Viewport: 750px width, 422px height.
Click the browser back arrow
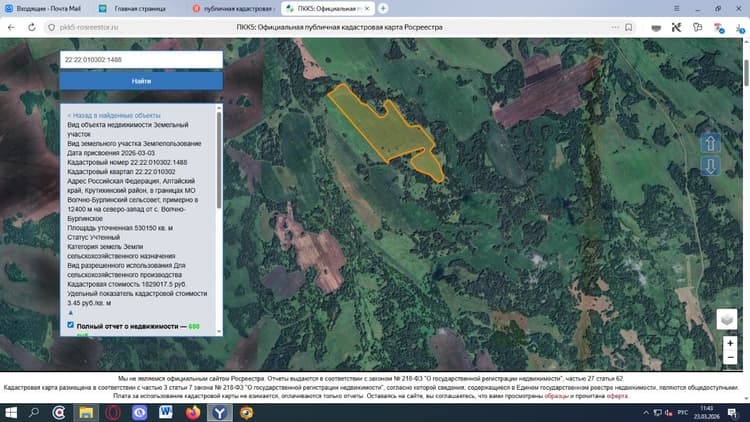click(x=11, y=27)
